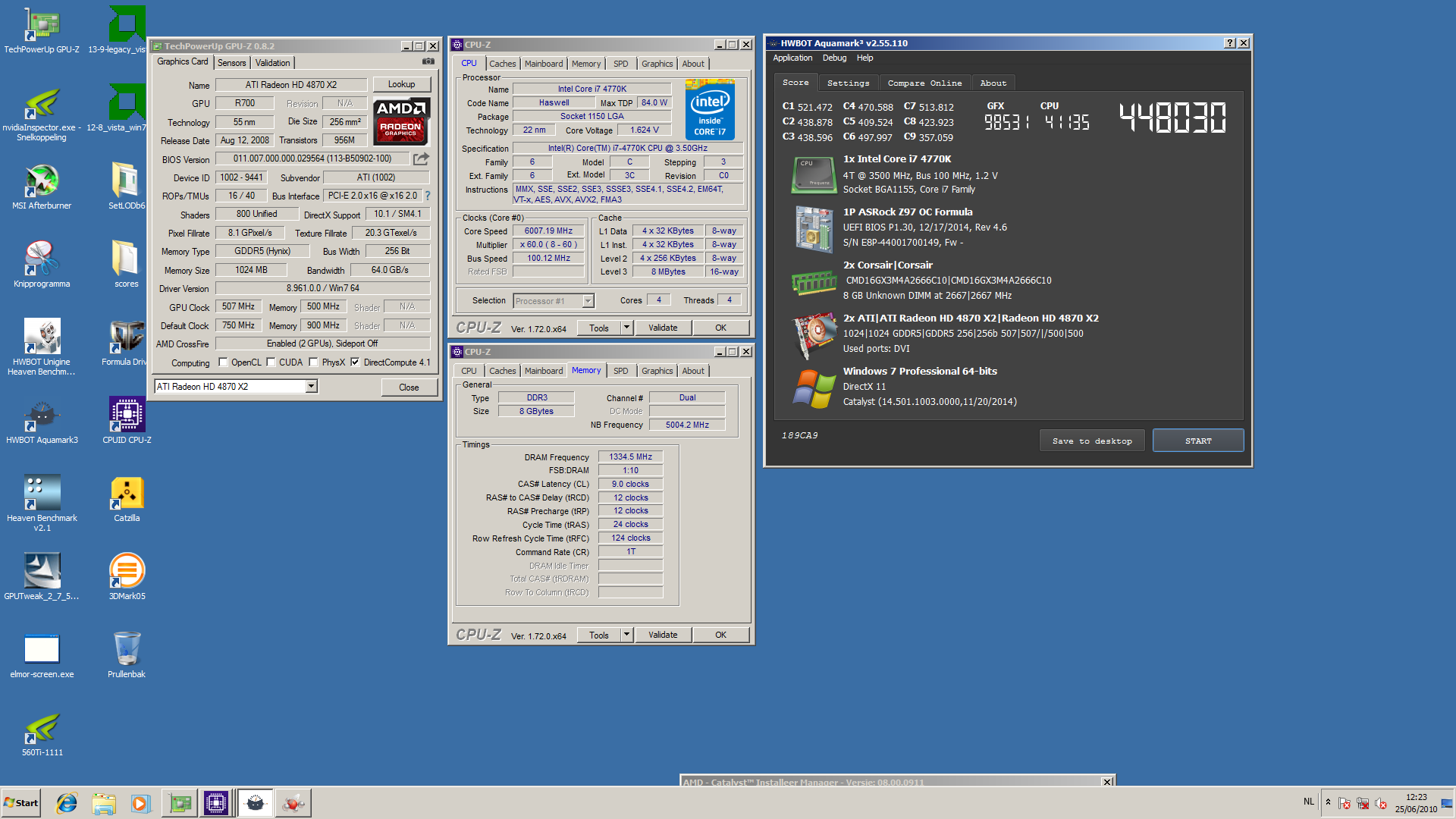The height and width of the screenshot is (819, 1456).
Task: Click Tools button in upper CPU-Z
Action: [599, 328]
